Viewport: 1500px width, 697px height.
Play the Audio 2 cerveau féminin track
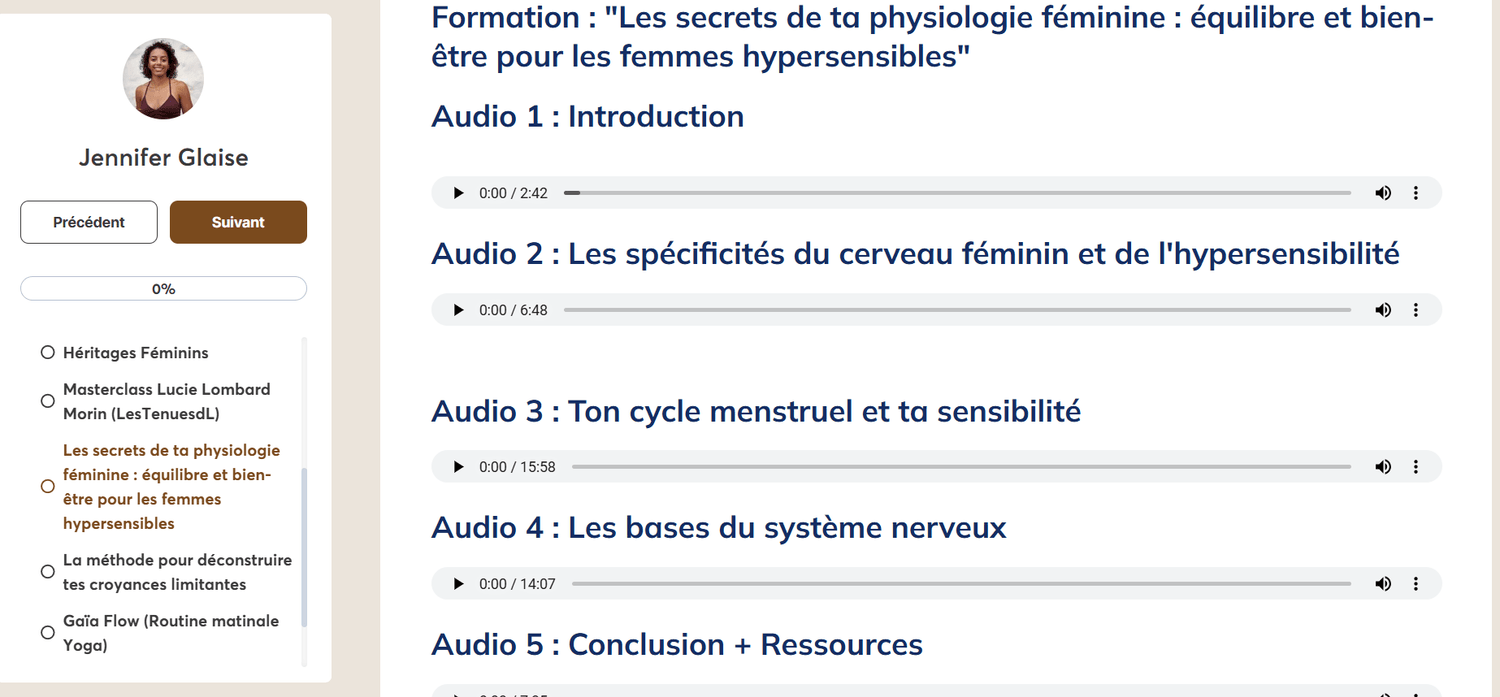459,310
